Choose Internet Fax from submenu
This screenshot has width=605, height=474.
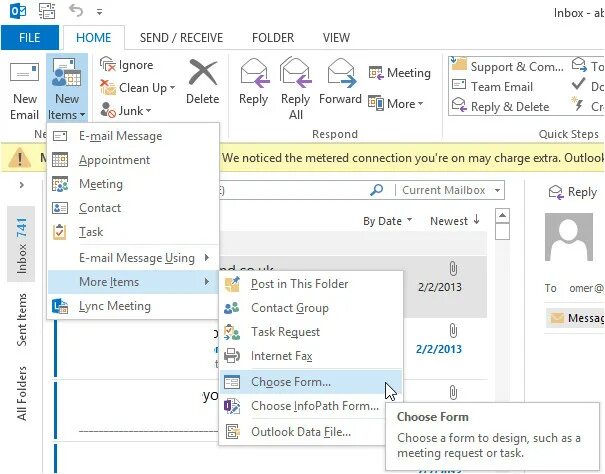click(311, 356)
